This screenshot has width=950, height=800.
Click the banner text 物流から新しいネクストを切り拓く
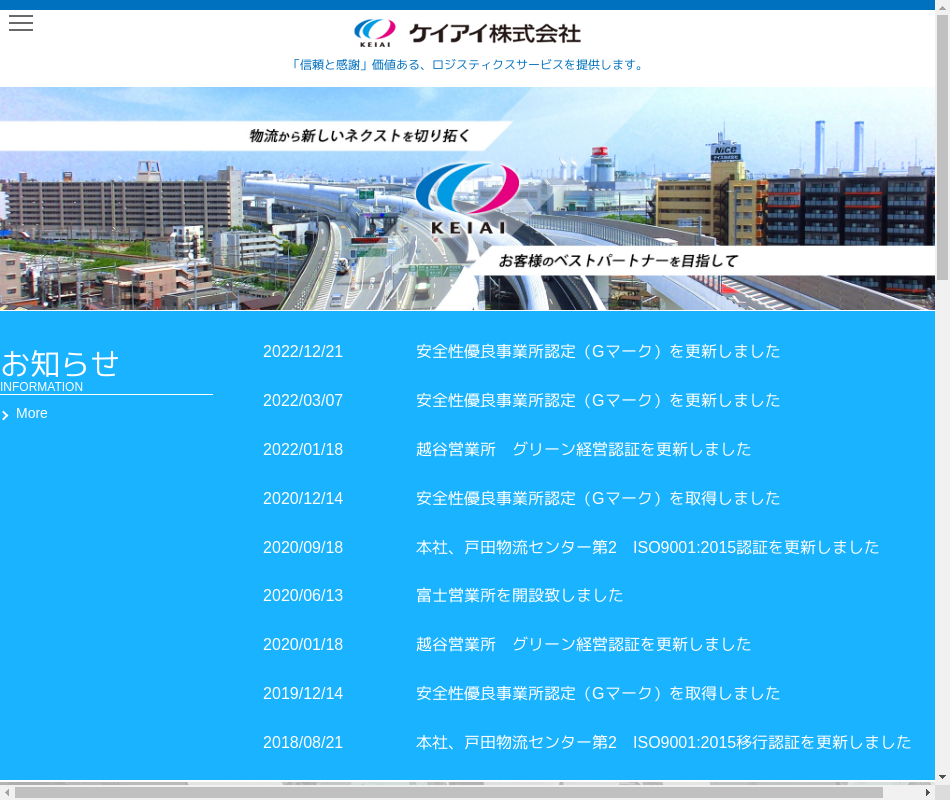[359, 136]
